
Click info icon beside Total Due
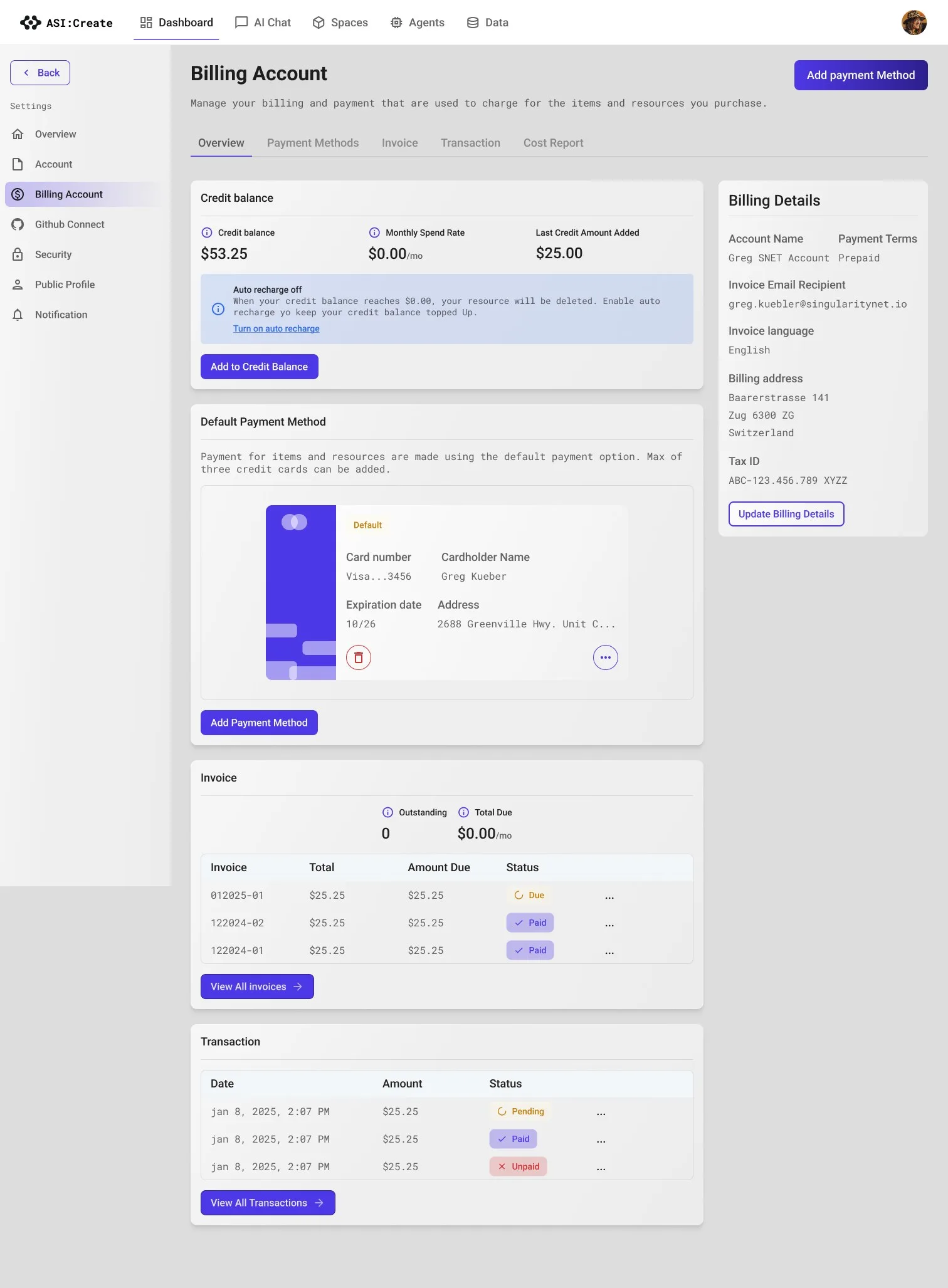pyautogui.click(x=463, y=812)
